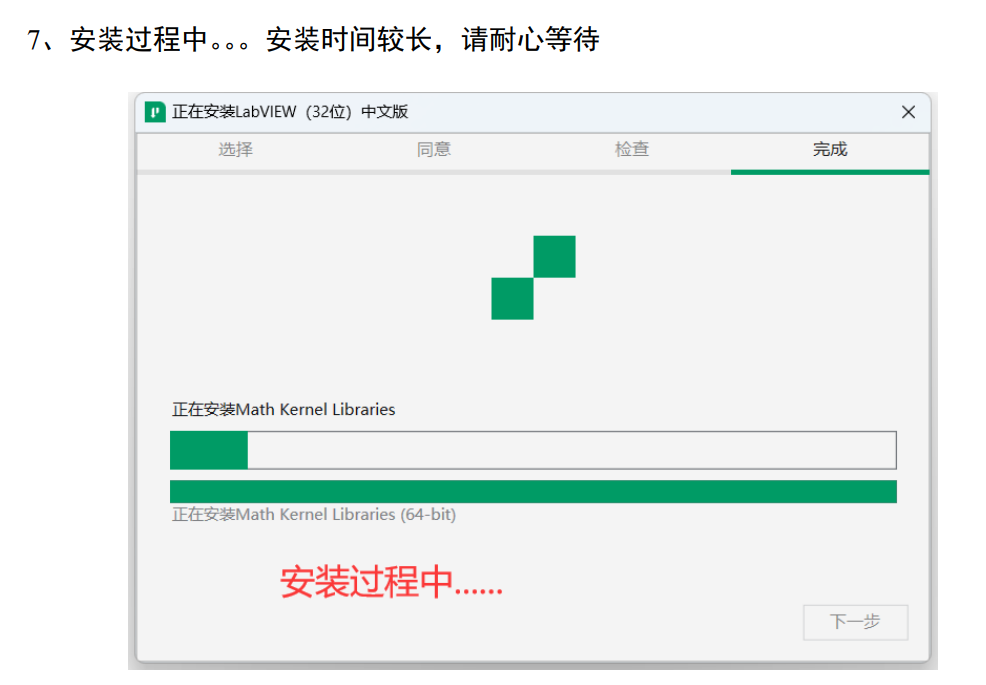The width and height of the screenshot is (986, 685).
Task: Click the NI animated squares loading graphic
Action: tap(533, 277)
